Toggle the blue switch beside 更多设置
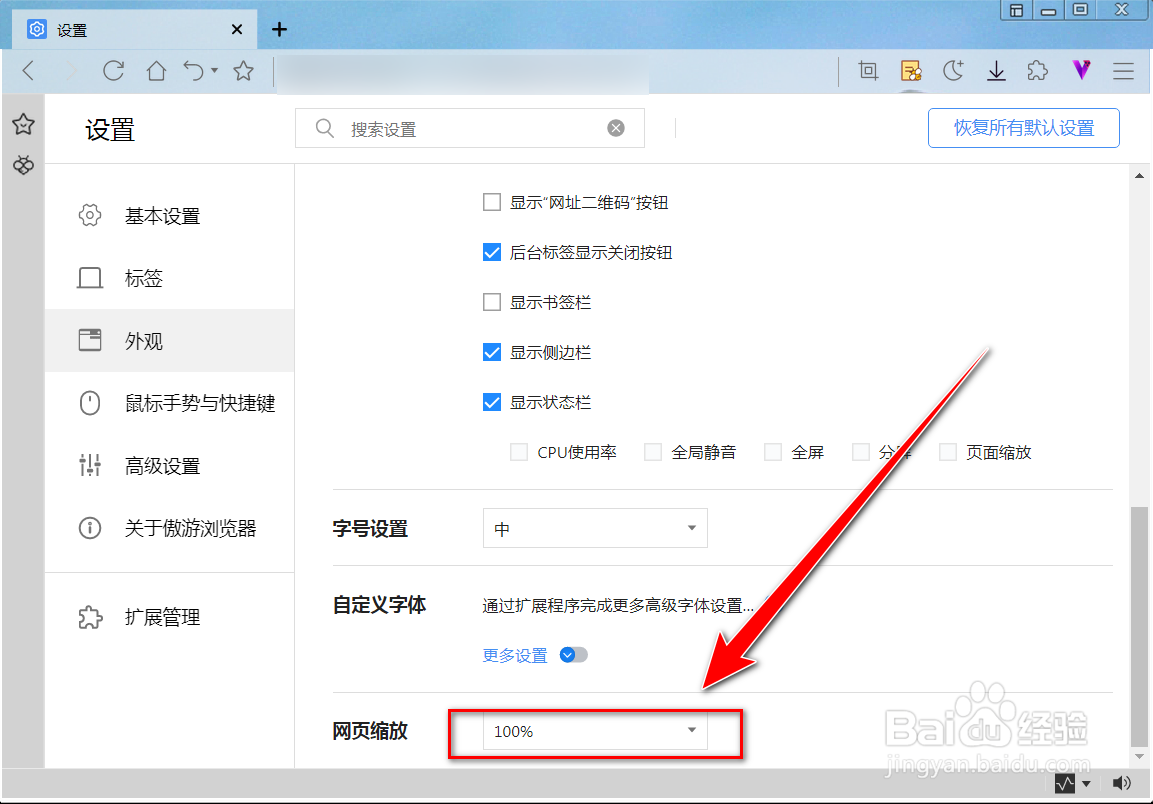1153x804 pixels. click(571, 655)
